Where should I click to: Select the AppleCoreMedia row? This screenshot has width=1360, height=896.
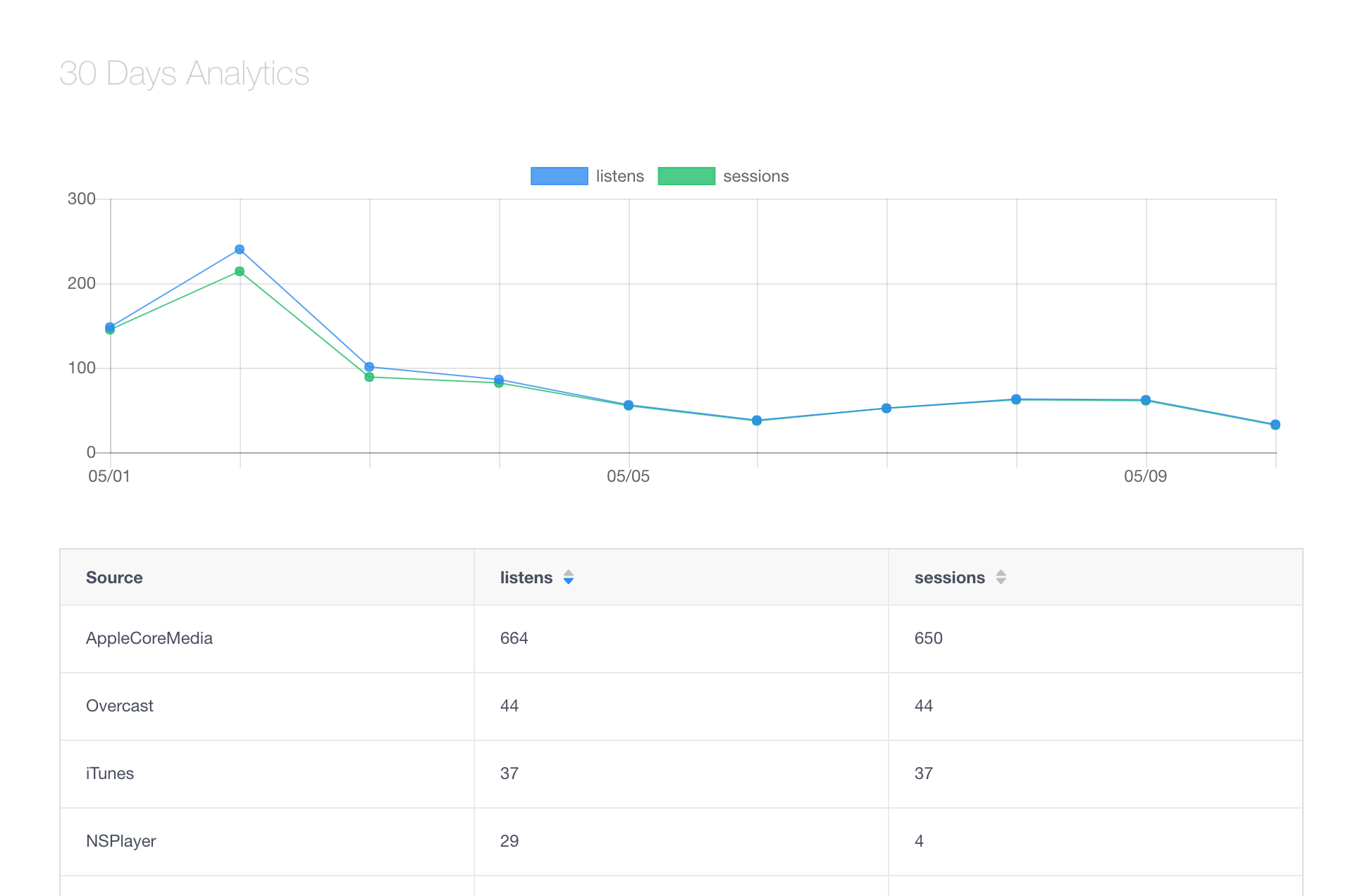[x=681, y=639]
